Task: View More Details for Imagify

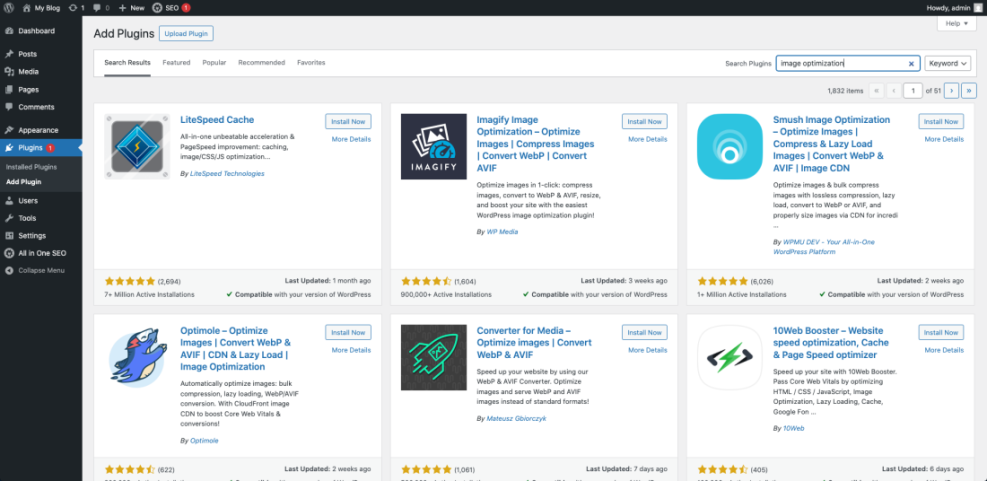Action: point(648,139)
